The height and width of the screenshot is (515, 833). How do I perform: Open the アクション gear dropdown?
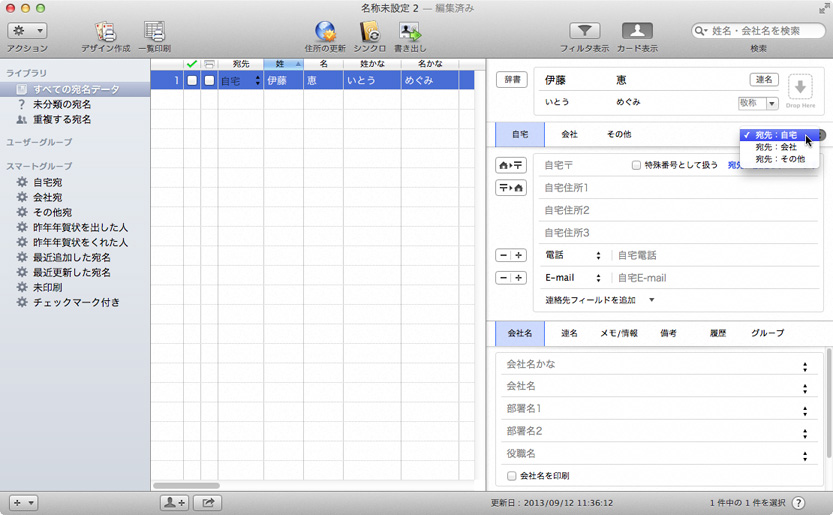tap(27, 31)
